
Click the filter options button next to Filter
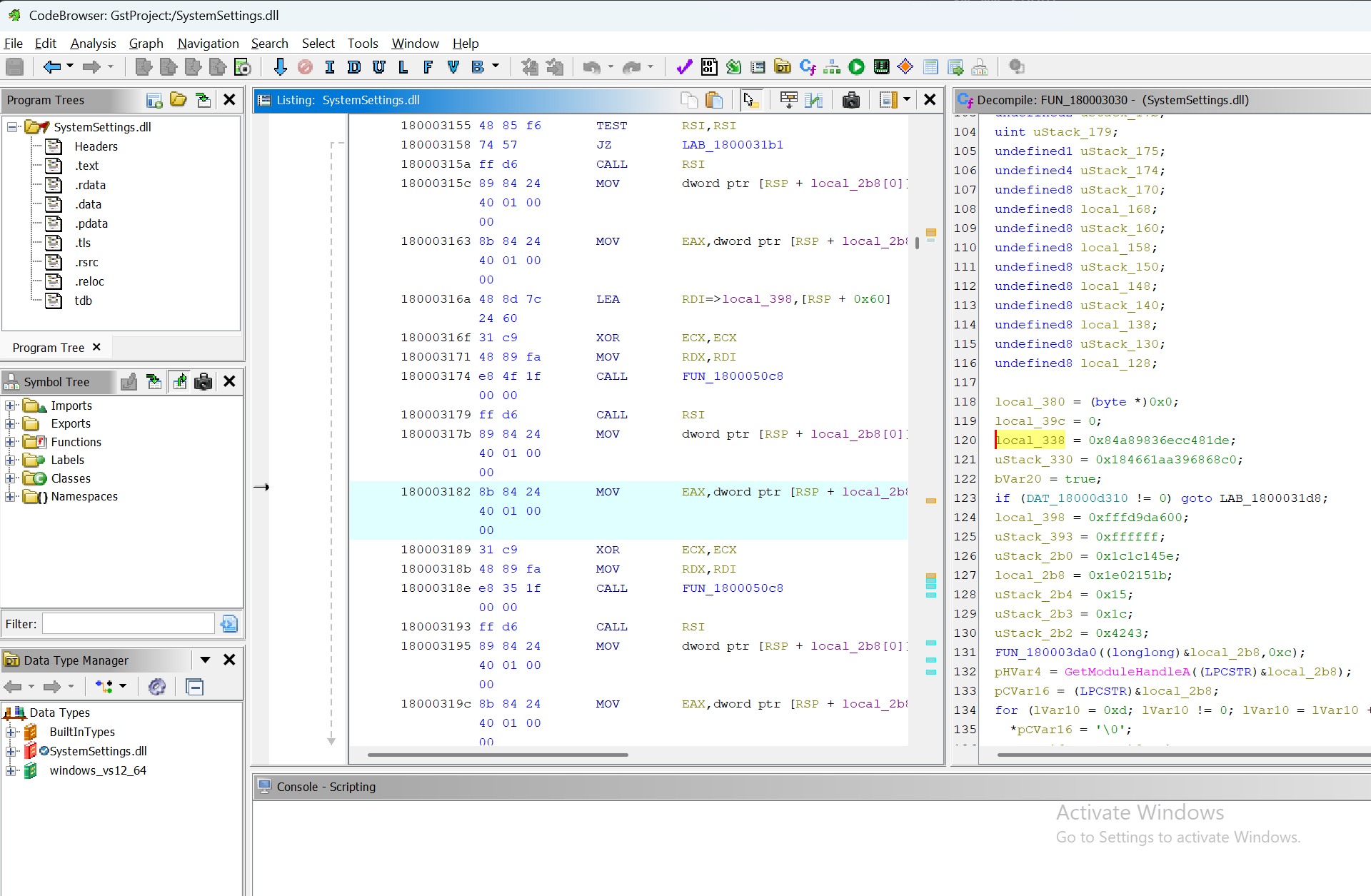pyautogui.click(x=228, y=624)
